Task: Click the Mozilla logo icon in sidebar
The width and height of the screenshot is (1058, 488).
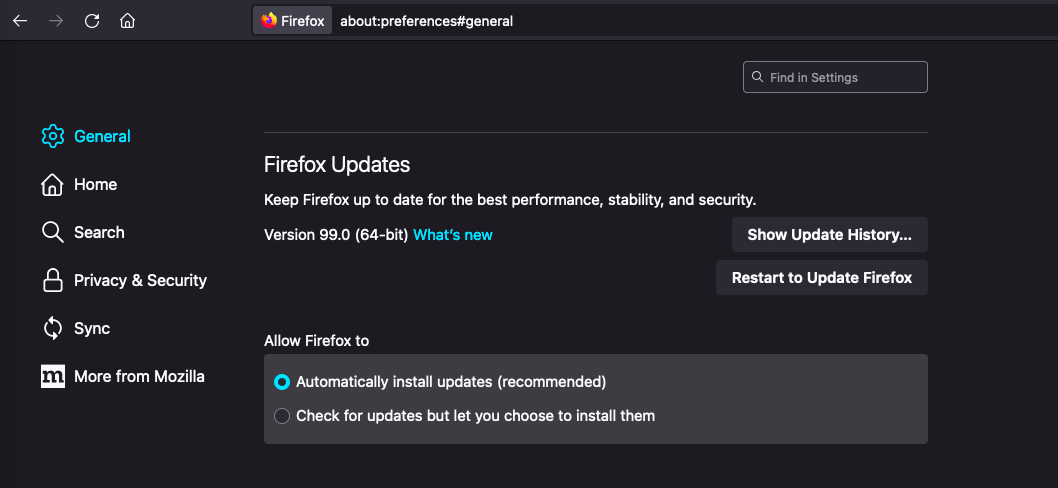Action: (52, 376)
